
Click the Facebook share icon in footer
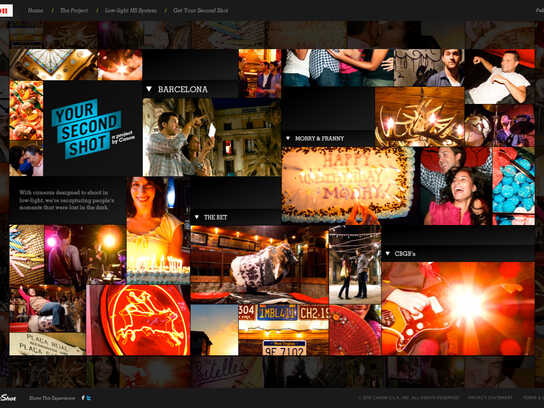pos(83,398)
